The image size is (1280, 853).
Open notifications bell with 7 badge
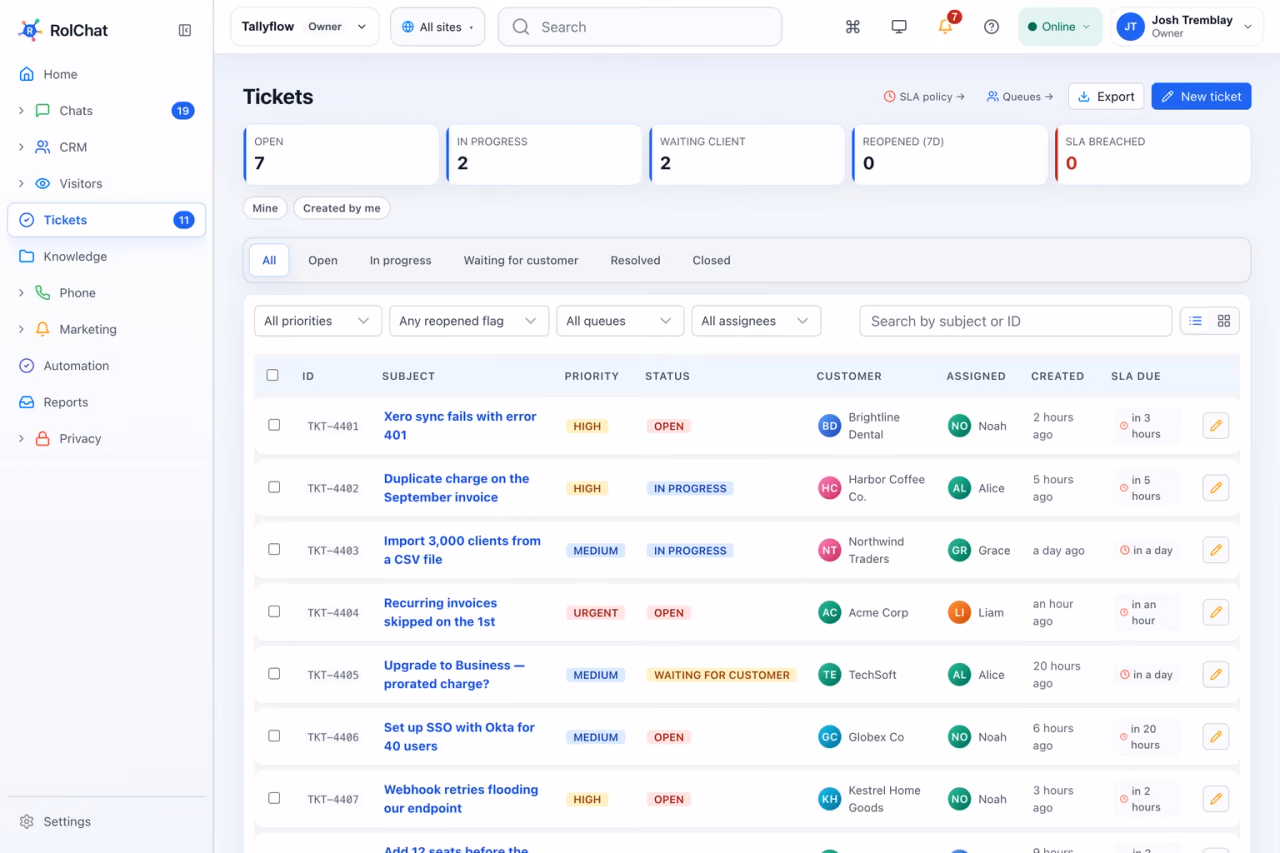point(945,27)
